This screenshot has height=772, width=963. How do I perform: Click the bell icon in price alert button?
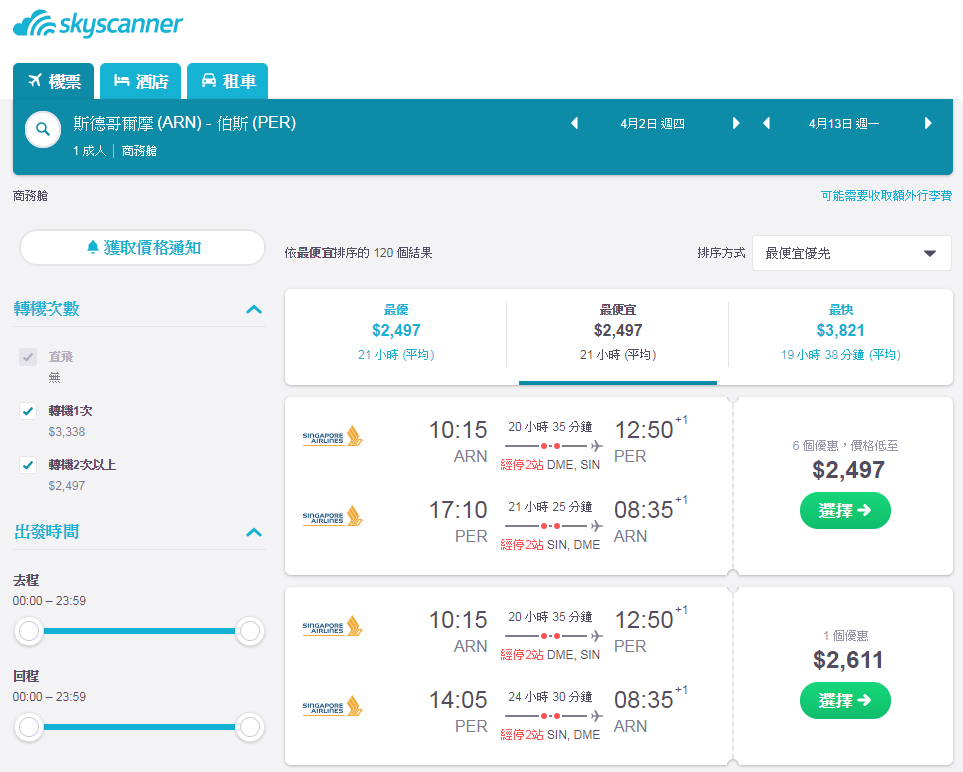[93, 248]
